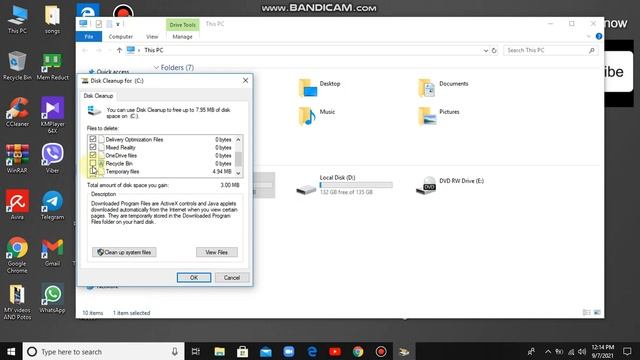This screenshot has height=360, width=640.
Task: Select DVD RW Drive (E:)
Action: (450, 184)
